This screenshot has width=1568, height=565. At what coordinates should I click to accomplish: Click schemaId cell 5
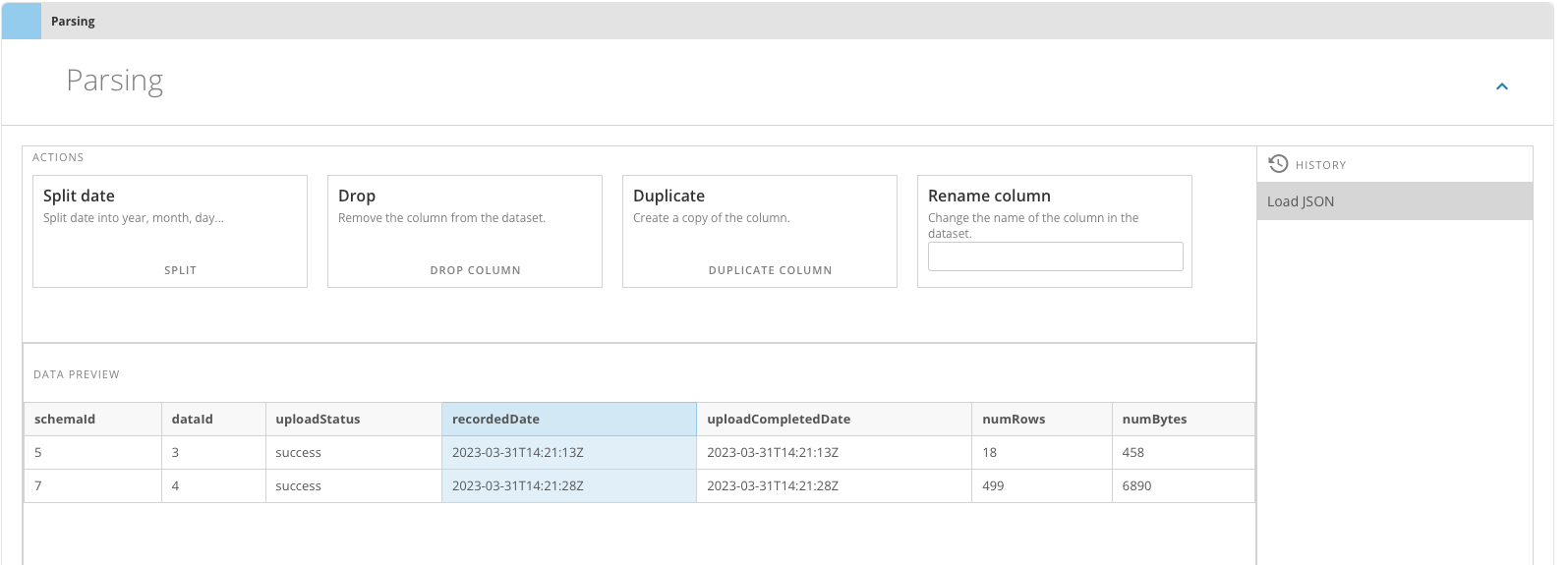92,453
